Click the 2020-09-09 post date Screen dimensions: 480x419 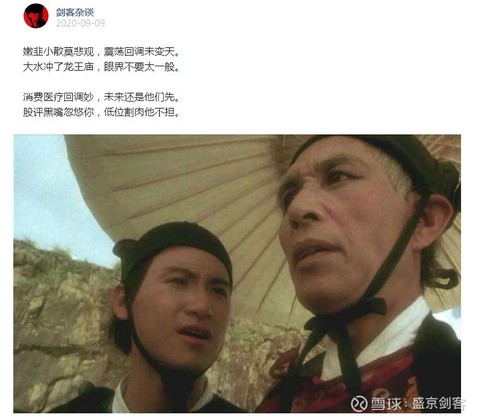click(80, 23)
